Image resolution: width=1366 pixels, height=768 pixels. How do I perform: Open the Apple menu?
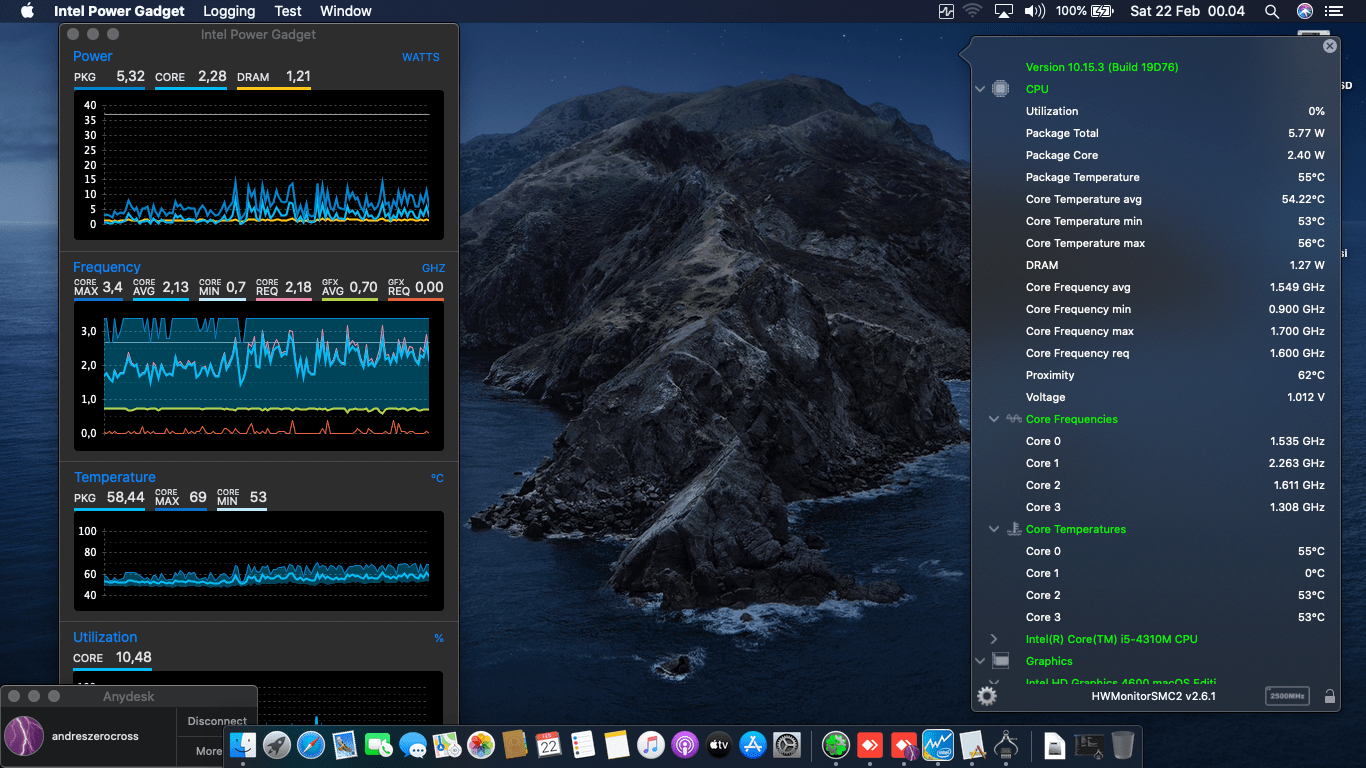[x=27, y=11]
